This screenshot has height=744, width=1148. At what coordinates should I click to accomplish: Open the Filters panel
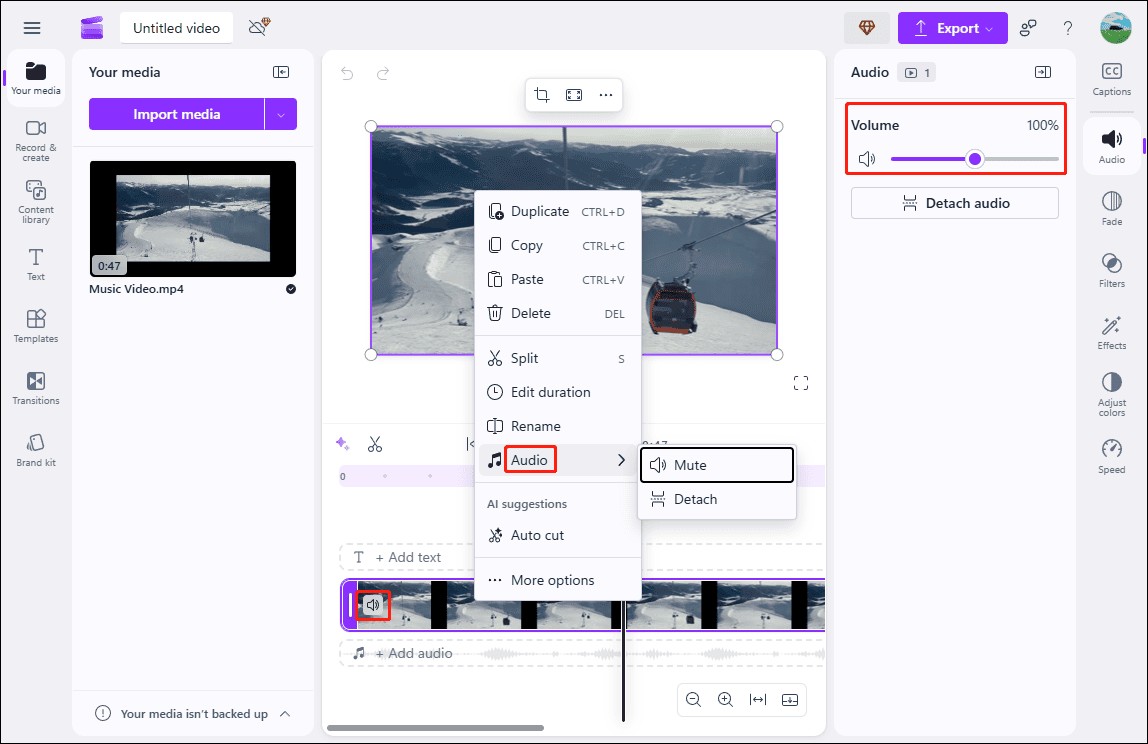click(1111, 270)
